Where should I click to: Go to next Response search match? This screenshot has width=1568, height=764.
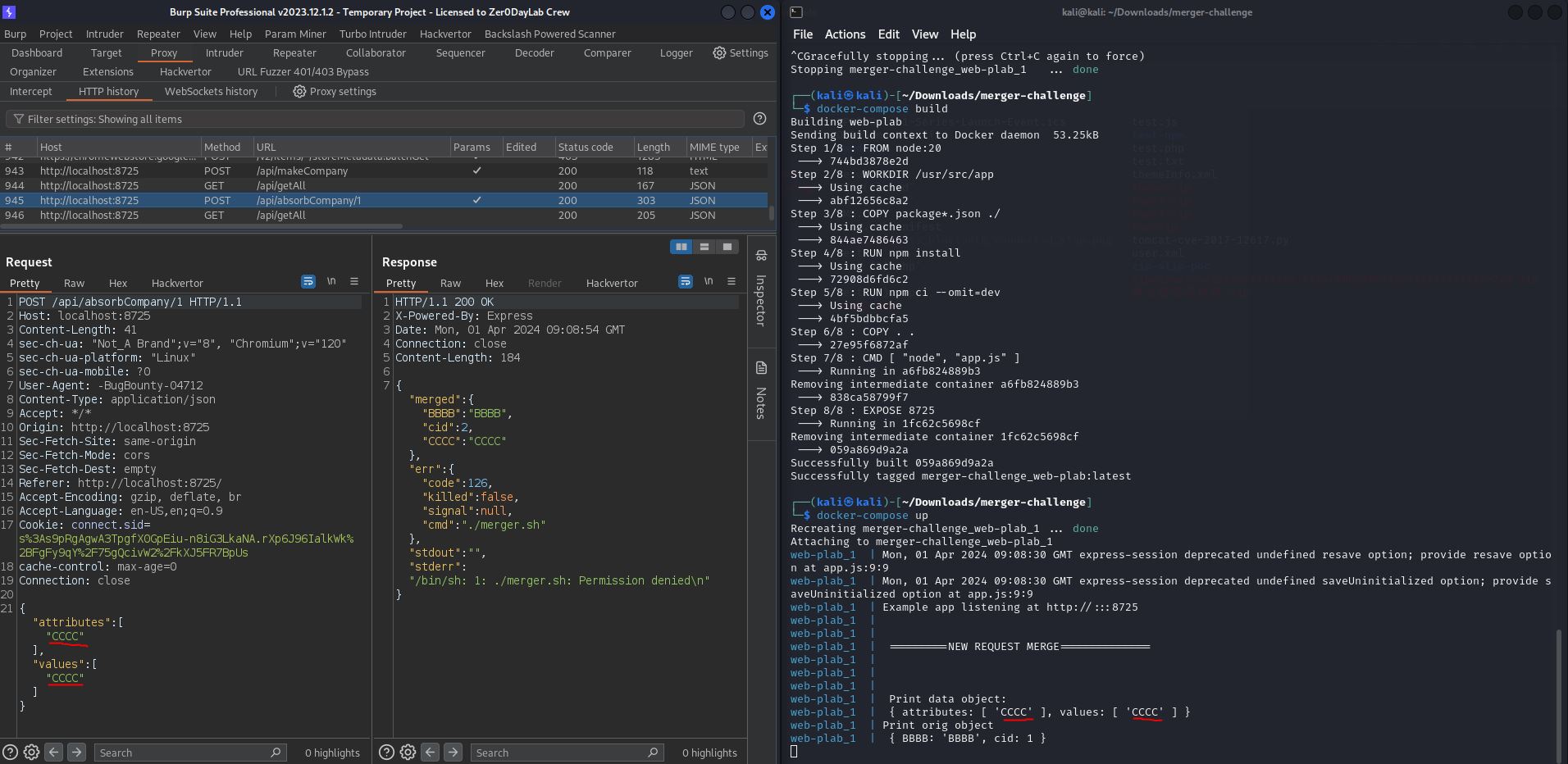coord(453,752)
